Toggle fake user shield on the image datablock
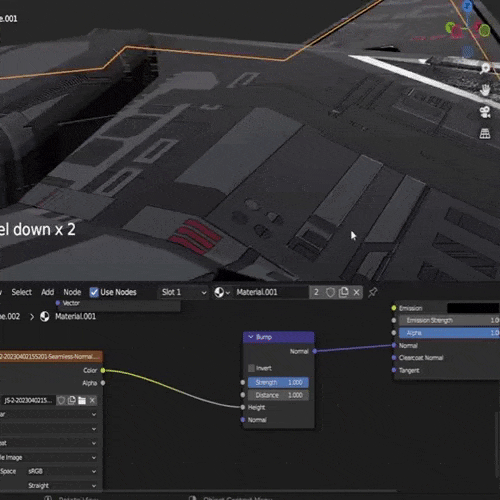 point(61,400)
